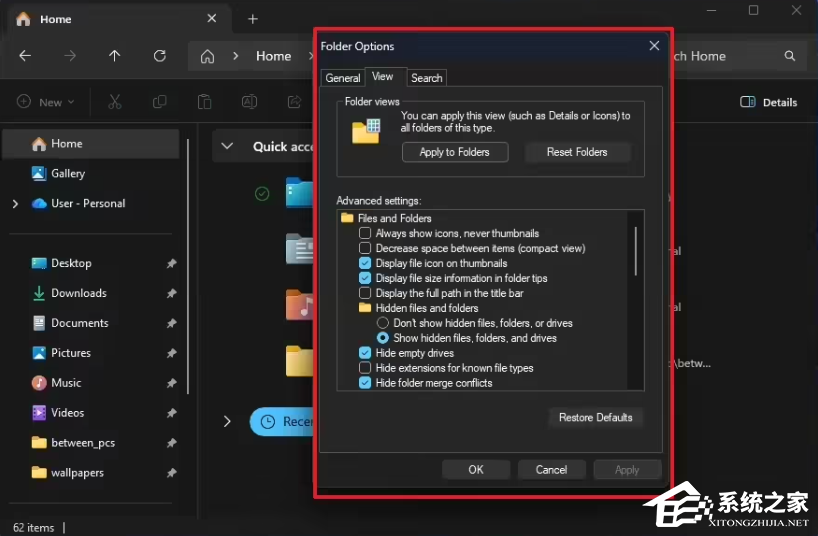This screenshot has width=818, height=536.
Task: Uncheck Hide empty drives
Action: pyautogui.click(x=365, y=353)
